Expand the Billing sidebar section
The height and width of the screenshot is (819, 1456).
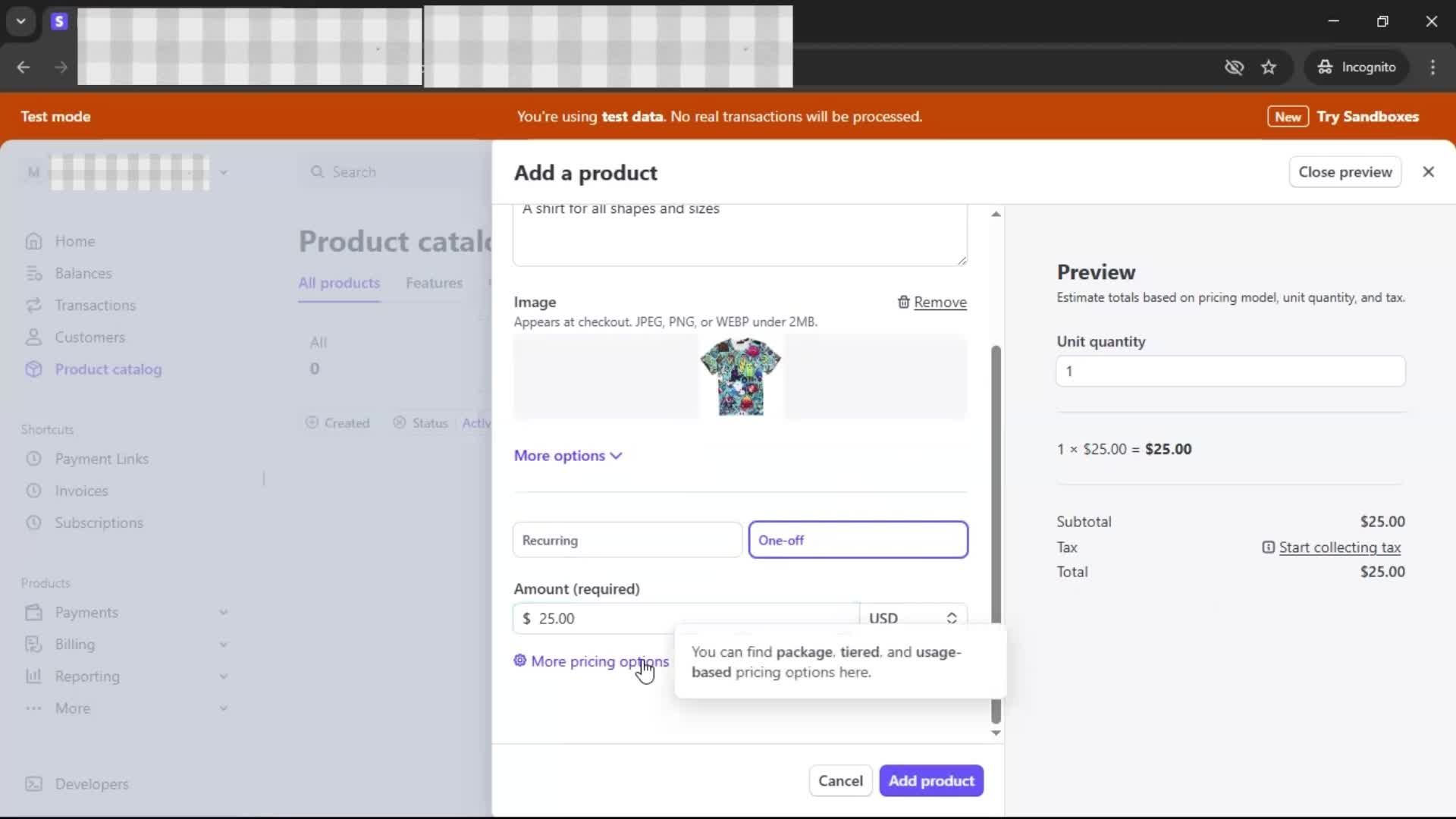[x=224, y=645]
